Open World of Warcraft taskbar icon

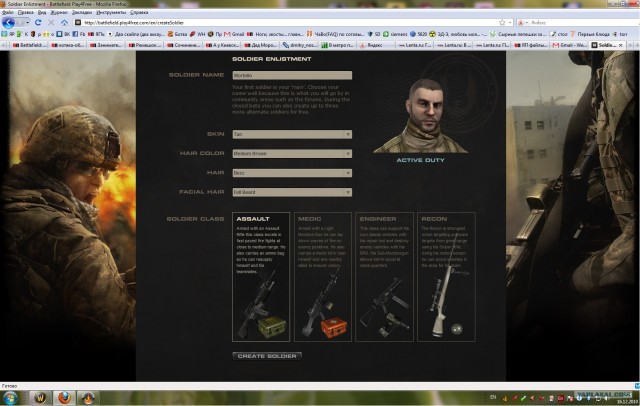(40, 397)
